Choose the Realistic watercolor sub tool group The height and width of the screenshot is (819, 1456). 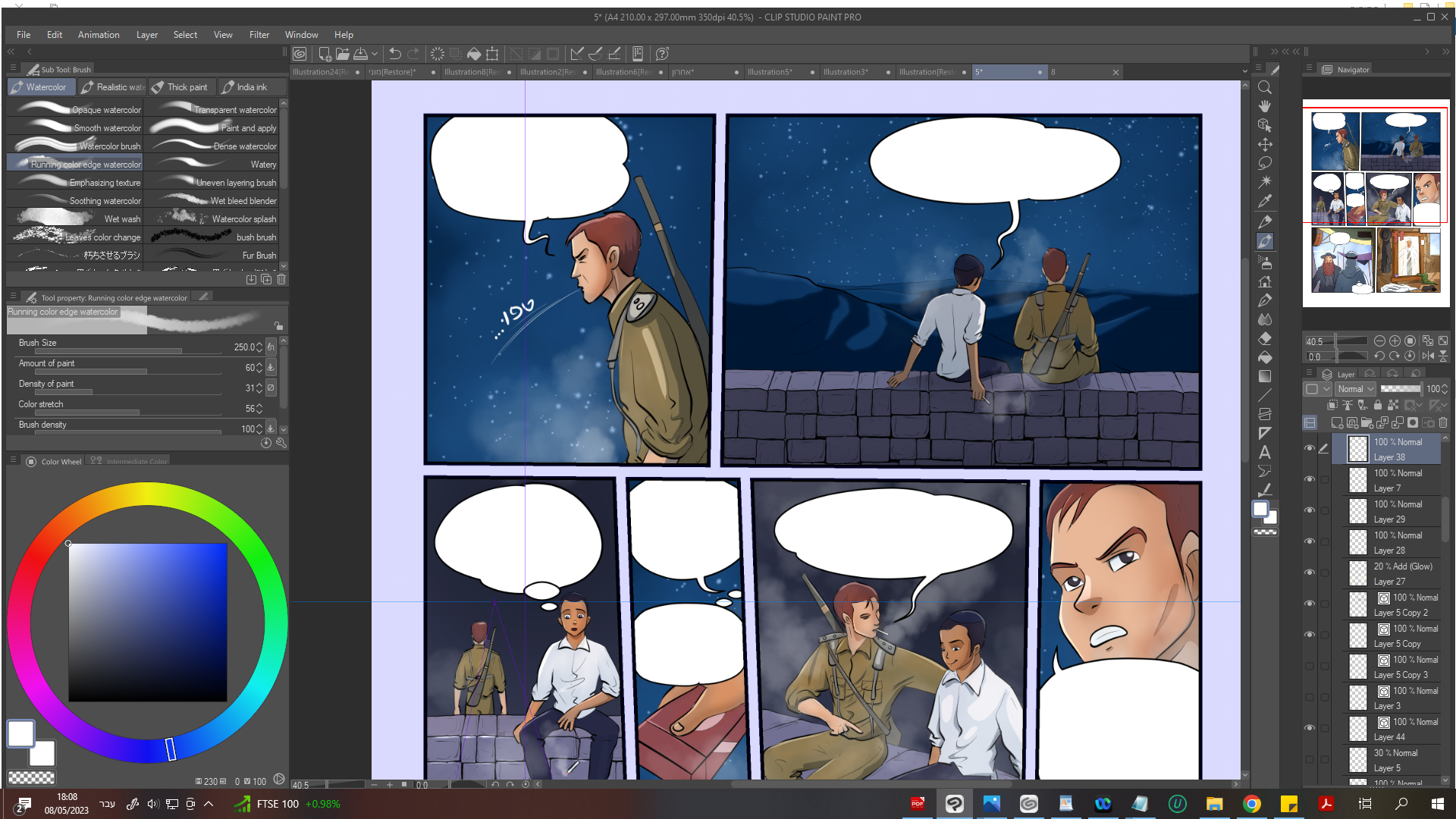point(113,87)
